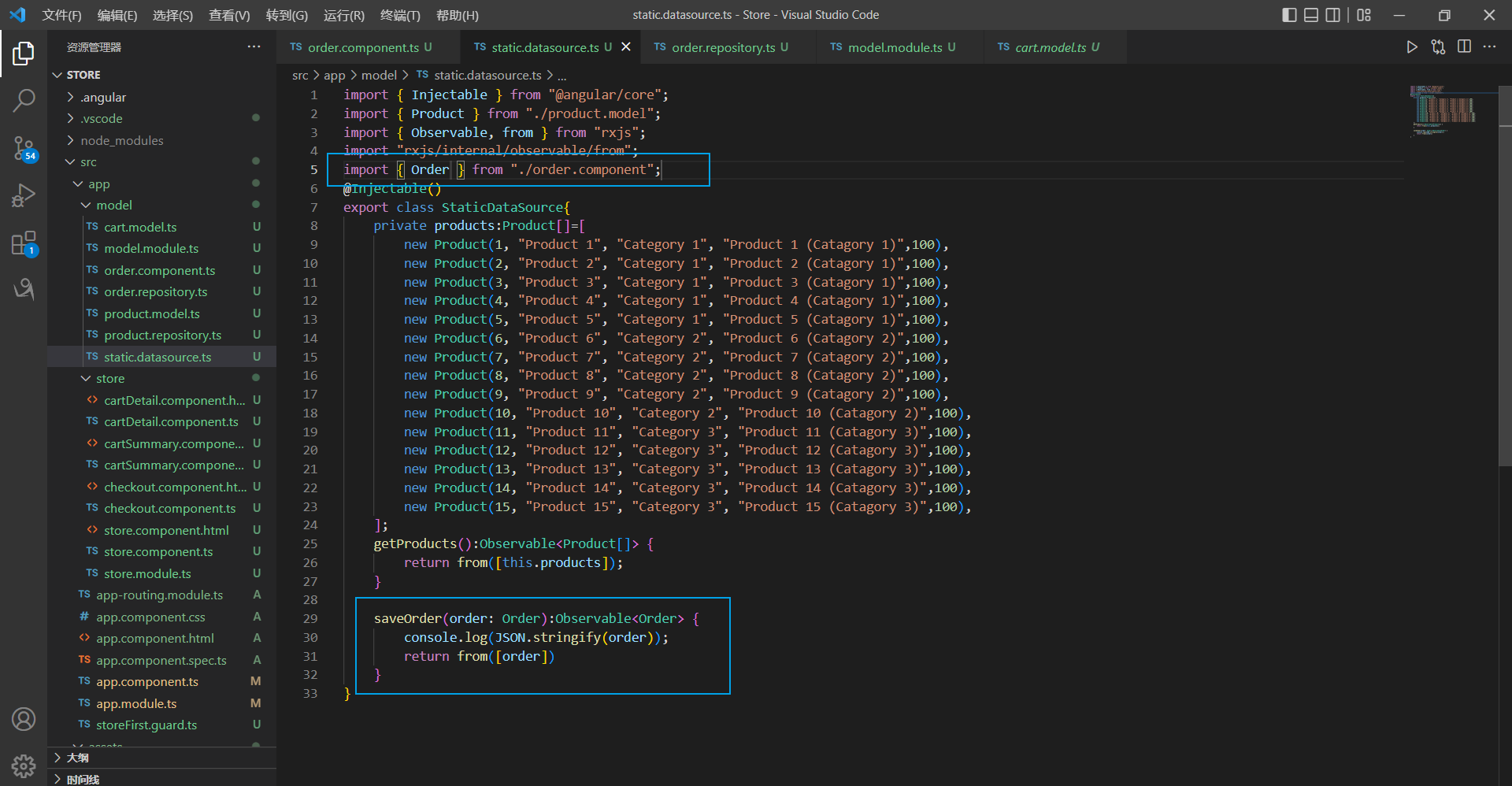Click breadcrumb segment 'src'
1512x786 pixels.
pos(300,75)
